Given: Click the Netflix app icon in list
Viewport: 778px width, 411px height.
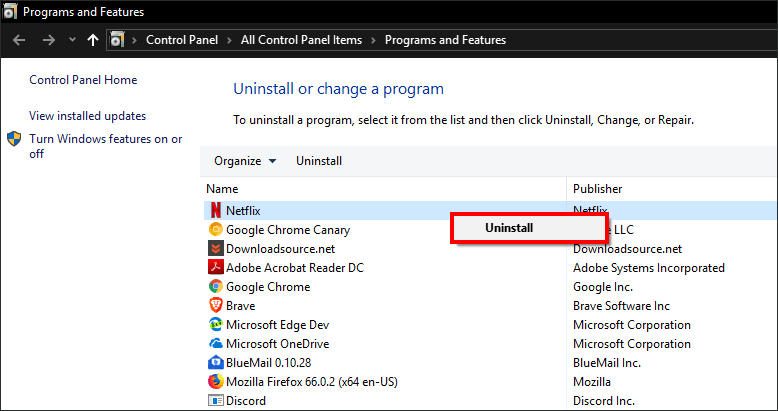Looking at the screenshot, I should (x=215, y=210).
